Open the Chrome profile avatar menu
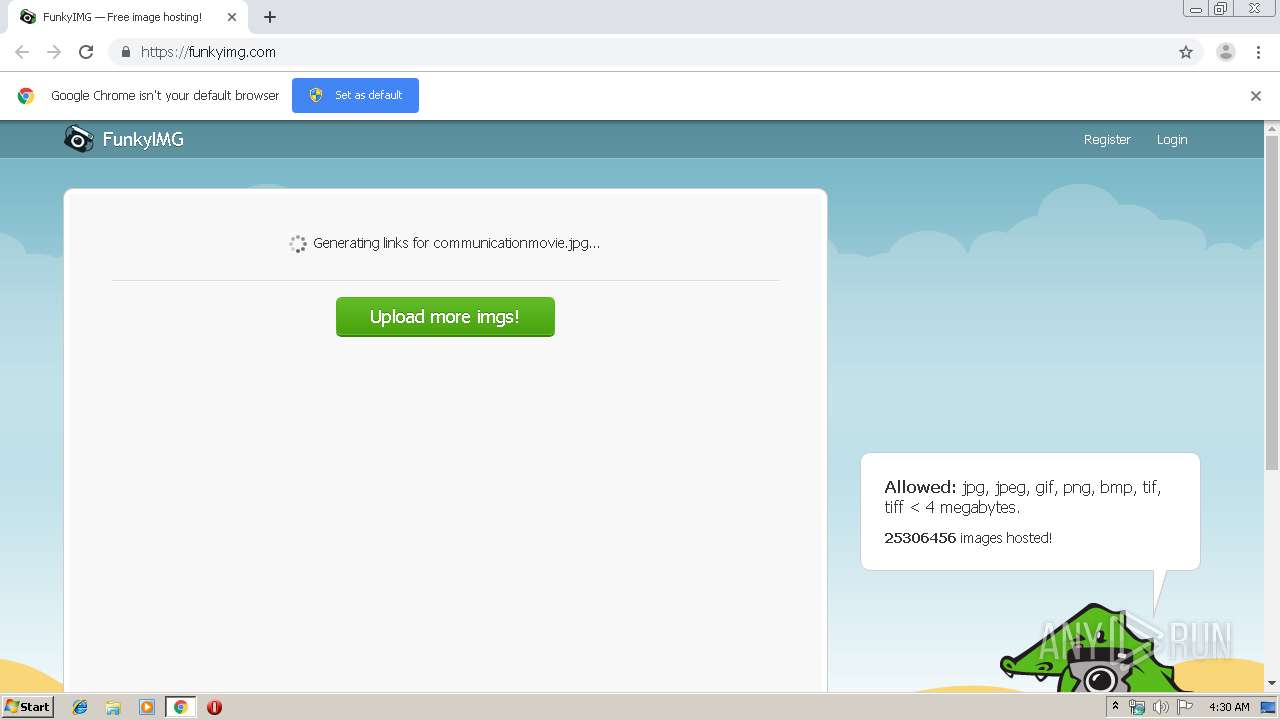Screen dimensions: 1280x720 (x=1226, y=52)
